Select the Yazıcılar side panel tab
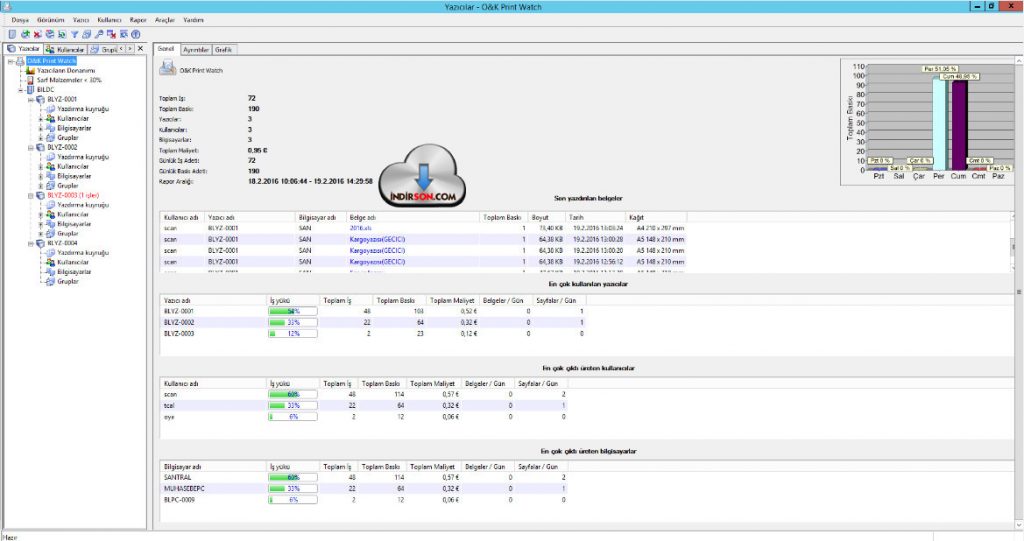 click(x=24, y=48)
